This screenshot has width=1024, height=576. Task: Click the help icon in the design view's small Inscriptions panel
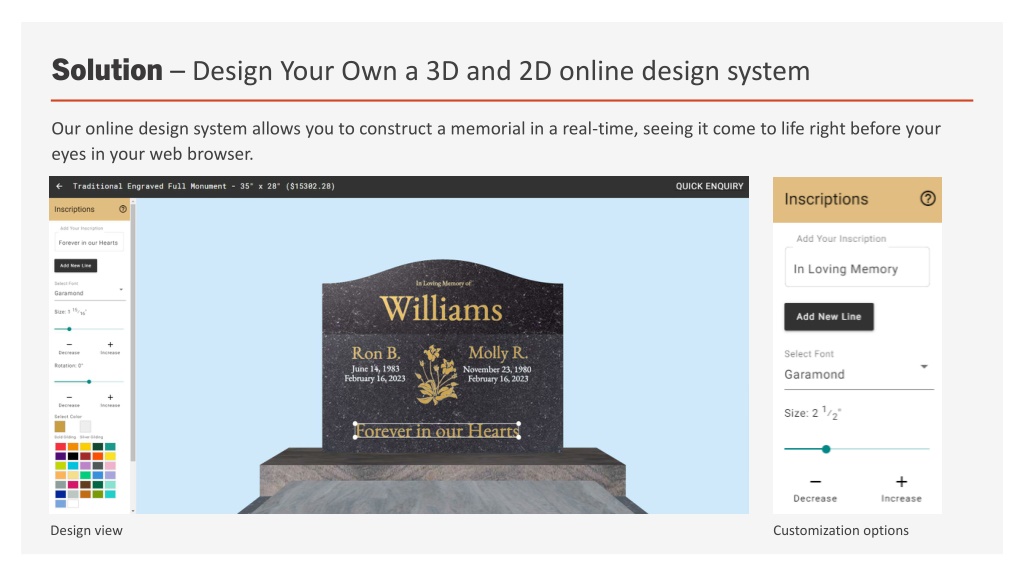click(x=123, y=209)
